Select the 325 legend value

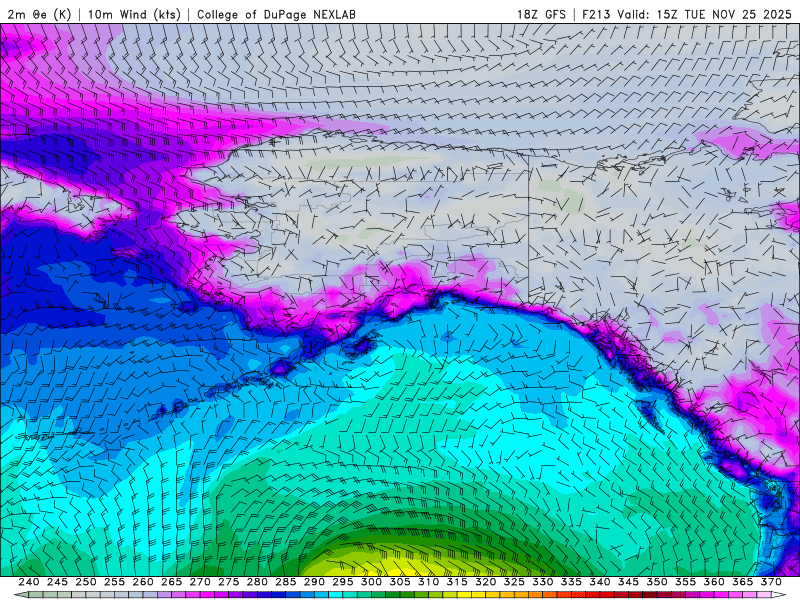514,582
